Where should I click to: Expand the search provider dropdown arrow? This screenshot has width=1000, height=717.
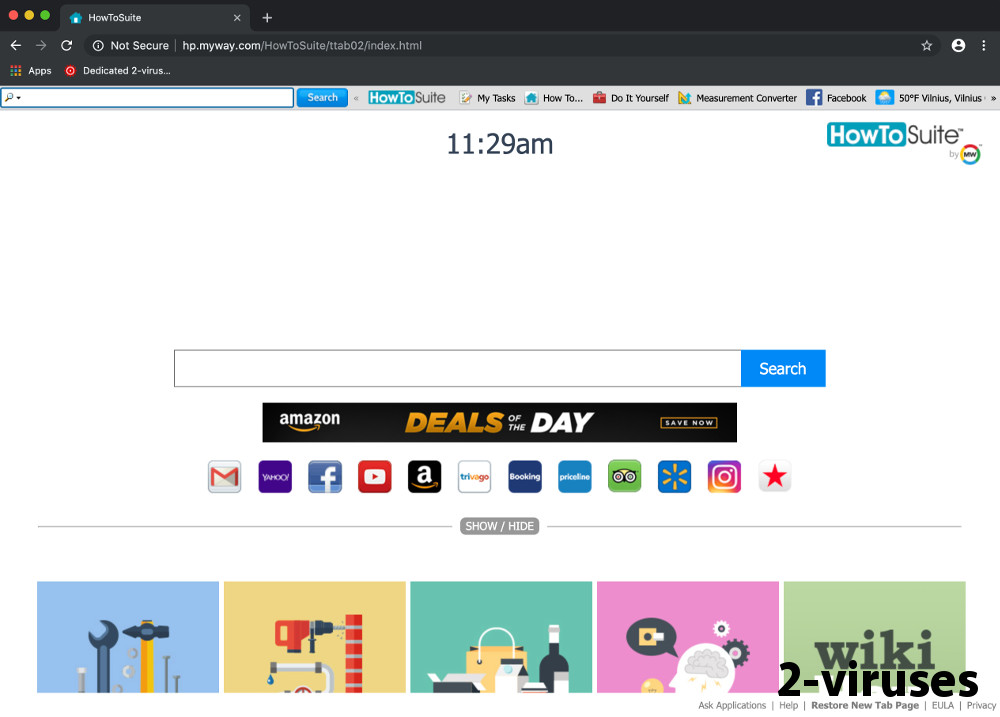click(x=17, y=97)
